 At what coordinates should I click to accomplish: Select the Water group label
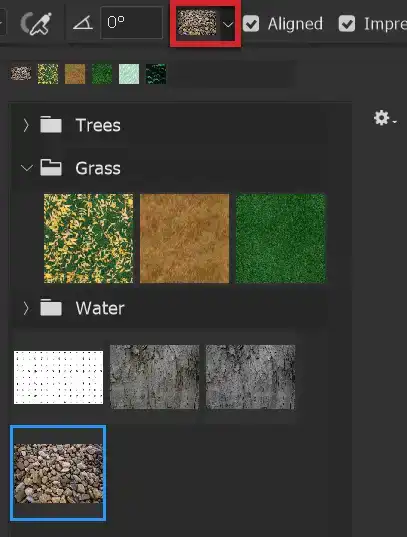[100, 308]
